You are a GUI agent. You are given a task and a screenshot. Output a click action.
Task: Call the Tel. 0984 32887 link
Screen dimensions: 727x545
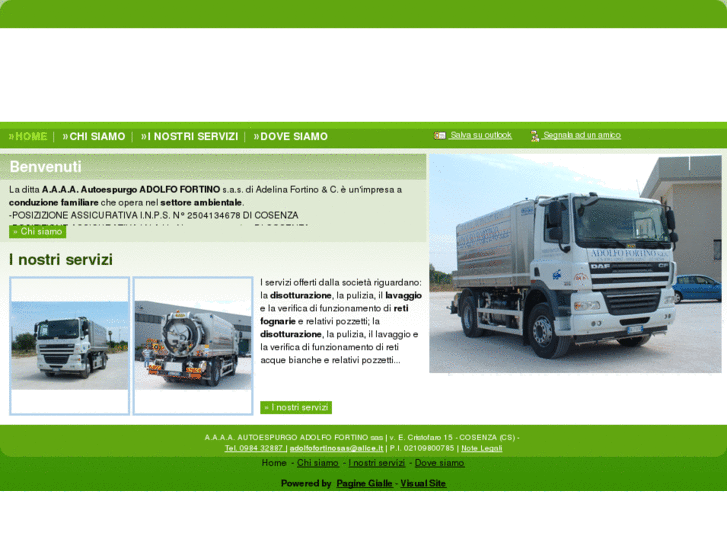pyautogui.click(x=254, y=448)
